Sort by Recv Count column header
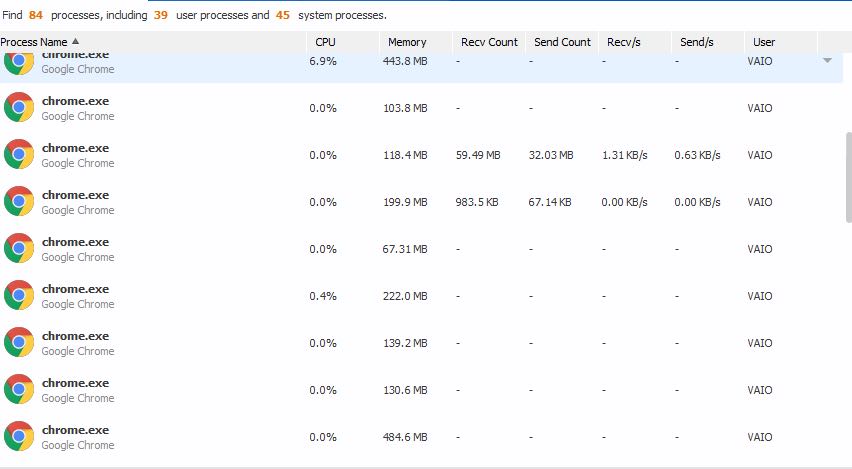Image resolution: width=852 pixels, height=469 pixels. point(489,42)
